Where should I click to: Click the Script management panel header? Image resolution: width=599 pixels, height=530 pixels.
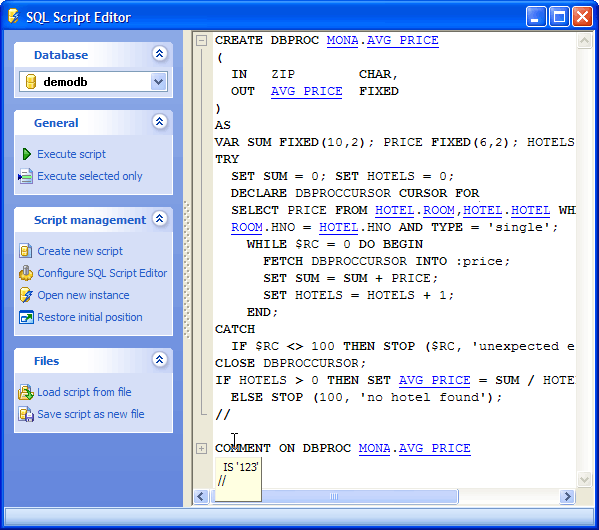pos(93,220)
